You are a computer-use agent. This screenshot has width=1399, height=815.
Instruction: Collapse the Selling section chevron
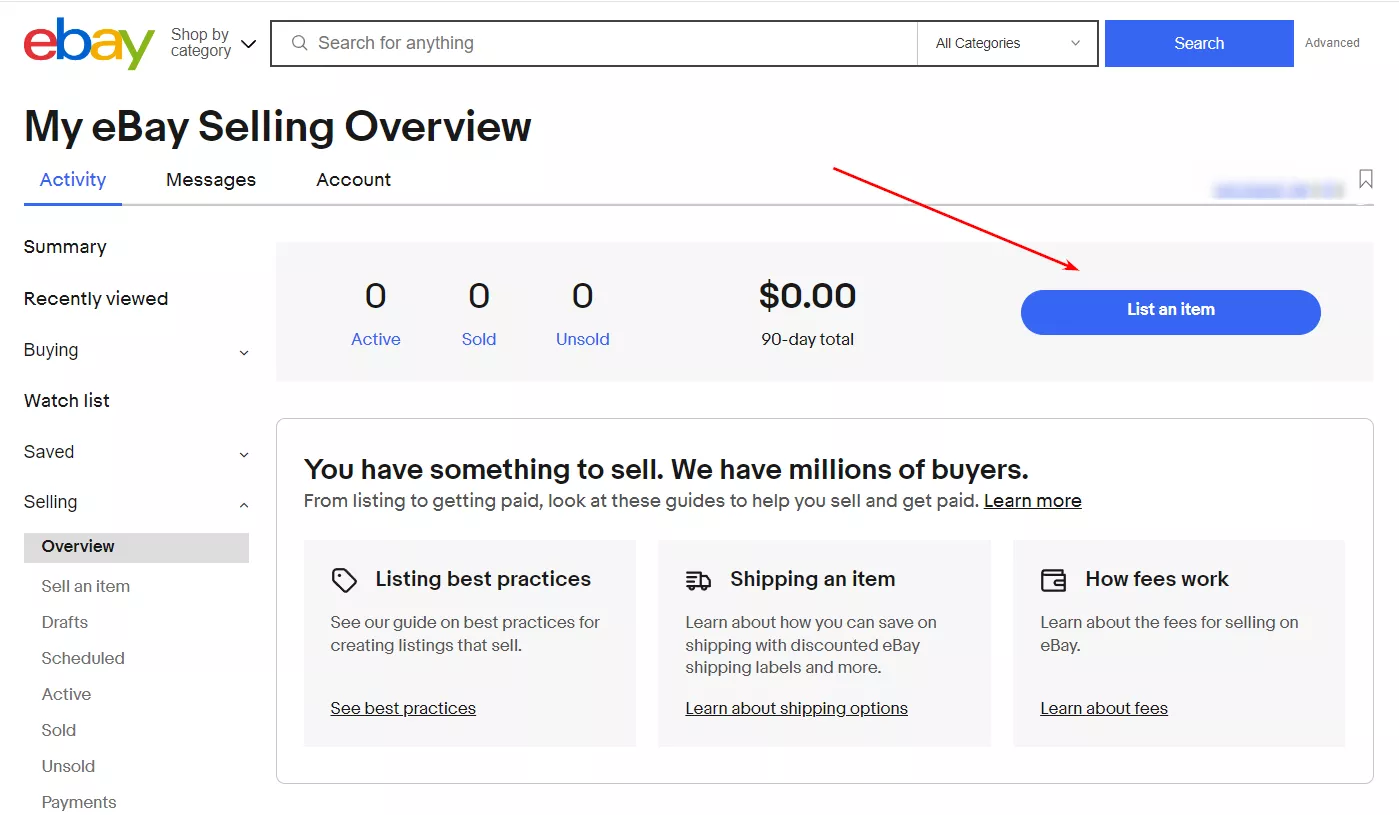(x=244, y=505)
